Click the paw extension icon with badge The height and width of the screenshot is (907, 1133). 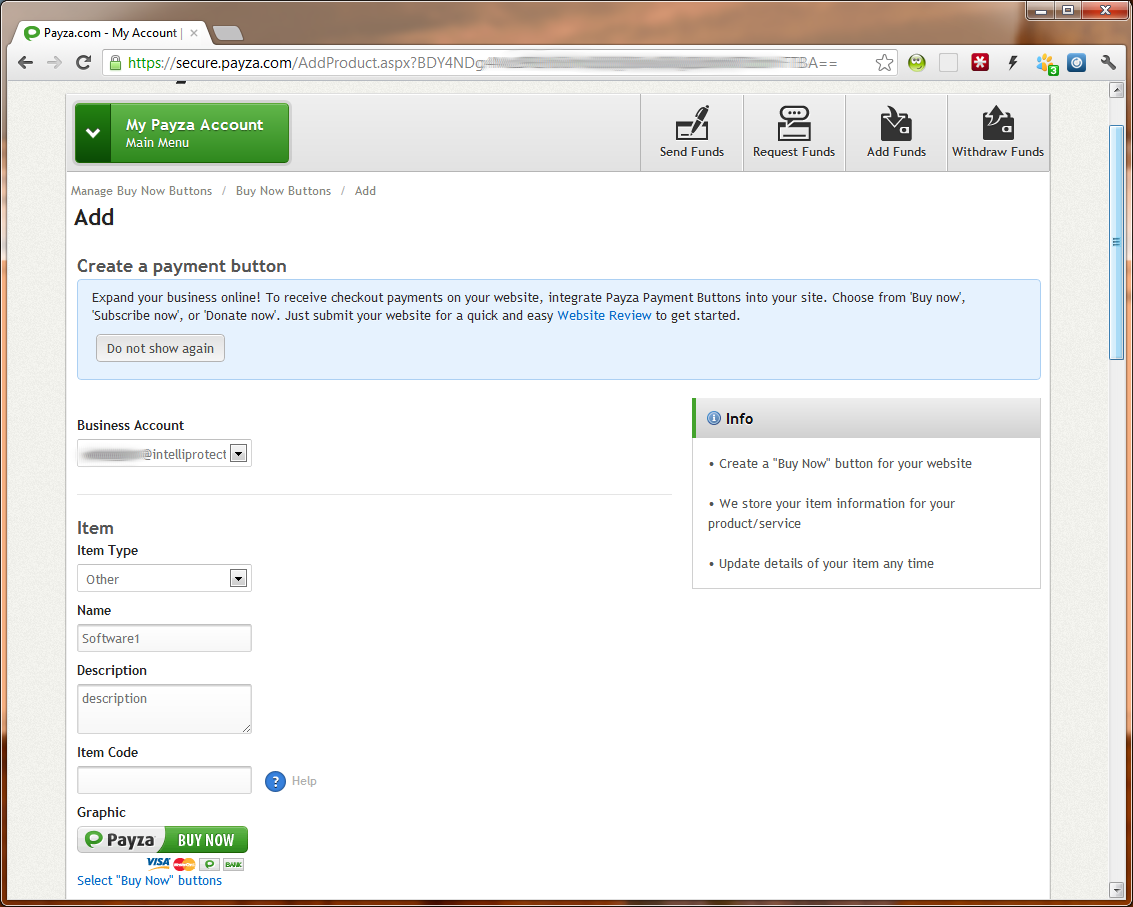pyautogui.click(x=1046, y=64)
